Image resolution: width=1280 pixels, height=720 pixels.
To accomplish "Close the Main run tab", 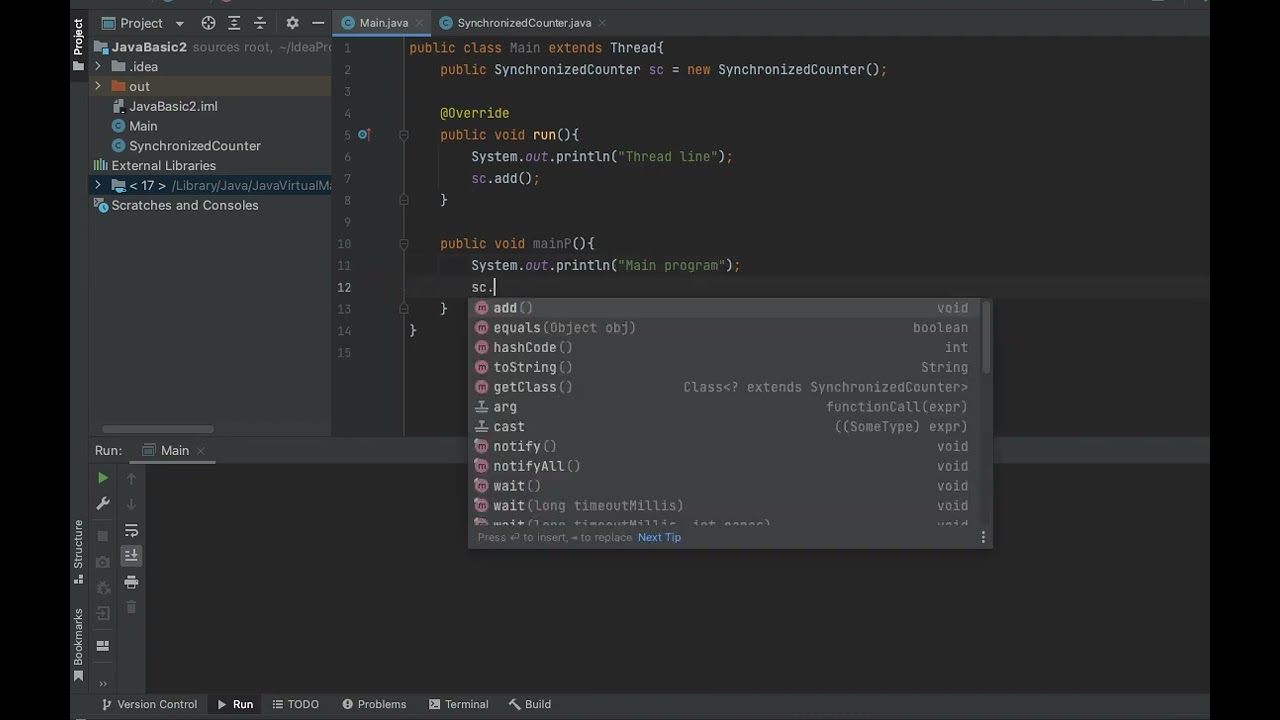I will 200,451.
